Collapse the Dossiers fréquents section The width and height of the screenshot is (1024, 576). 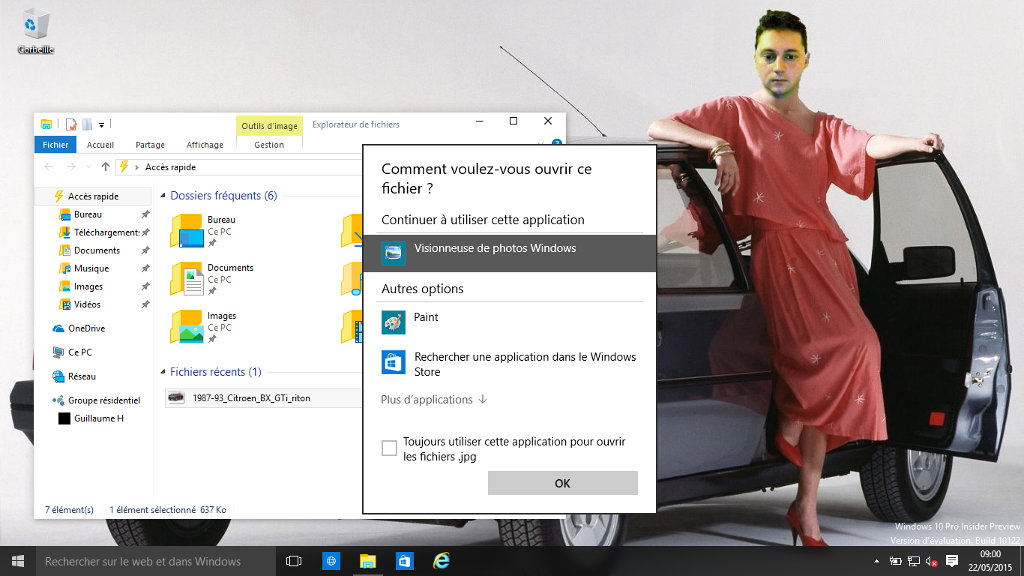pyautogui.click(x=163, y=196)
